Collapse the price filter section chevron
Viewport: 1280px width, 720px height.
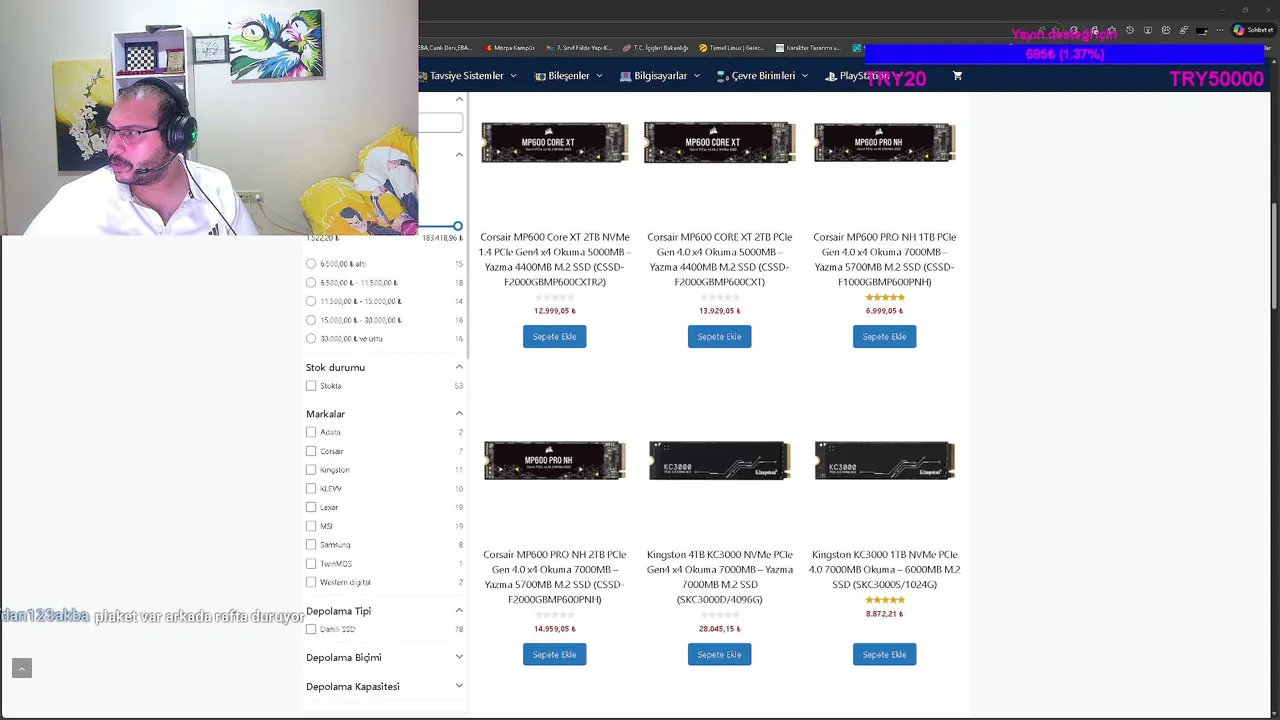pos(459,154)
